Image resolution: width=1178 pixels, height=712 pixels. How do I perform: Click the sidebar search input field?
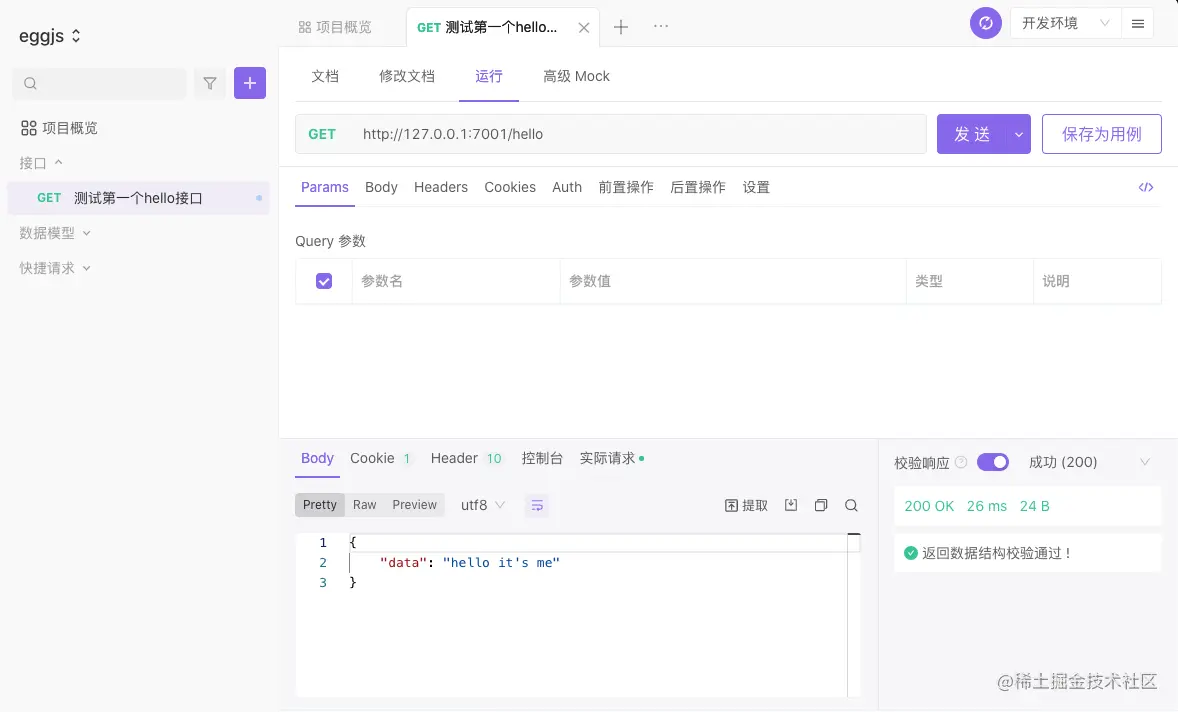tap(99, 83)
